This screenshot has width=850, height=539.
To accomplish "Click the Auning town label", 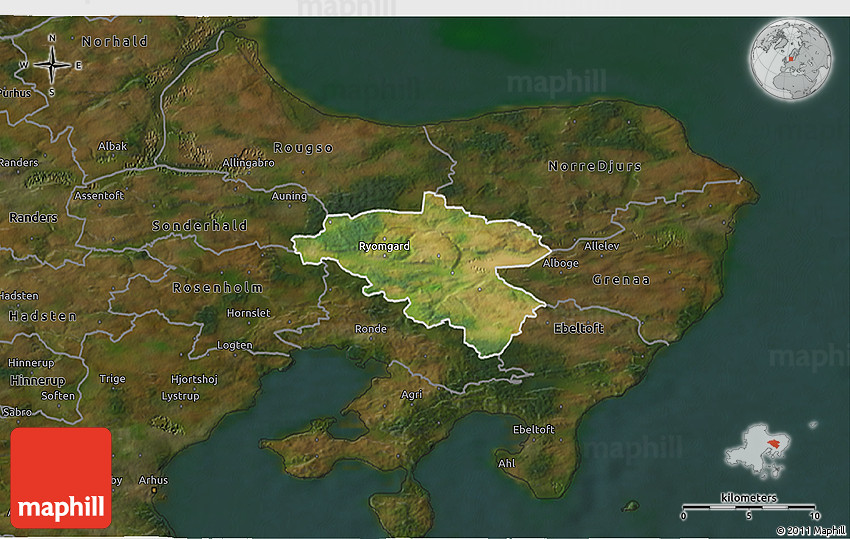I will [x=289, y=196].
